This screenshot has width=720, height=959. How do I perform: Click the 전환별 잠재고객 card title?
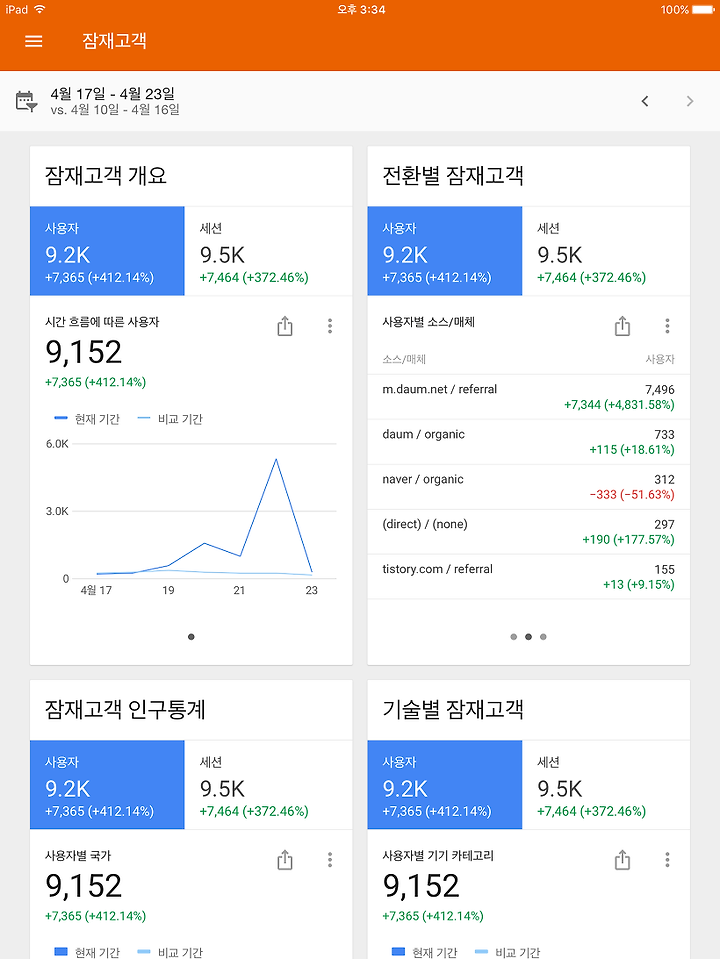point(453,176)
